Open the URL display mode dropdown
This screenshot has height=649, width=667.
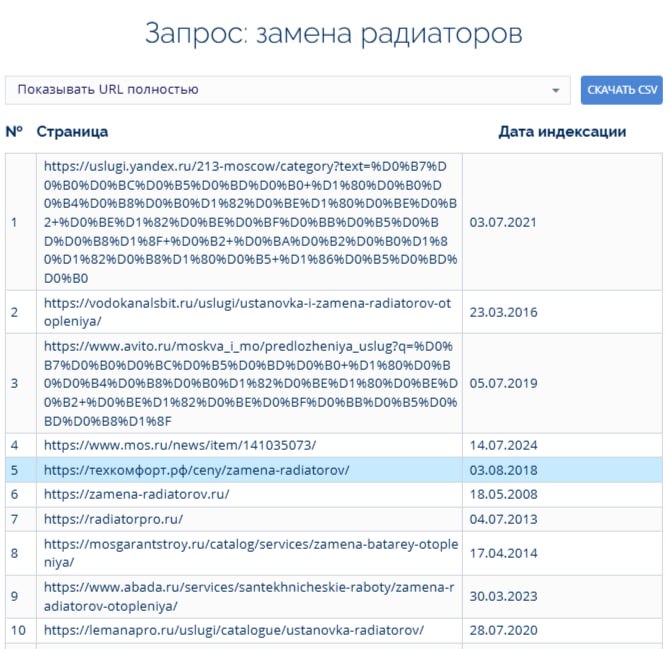point(286,90)
